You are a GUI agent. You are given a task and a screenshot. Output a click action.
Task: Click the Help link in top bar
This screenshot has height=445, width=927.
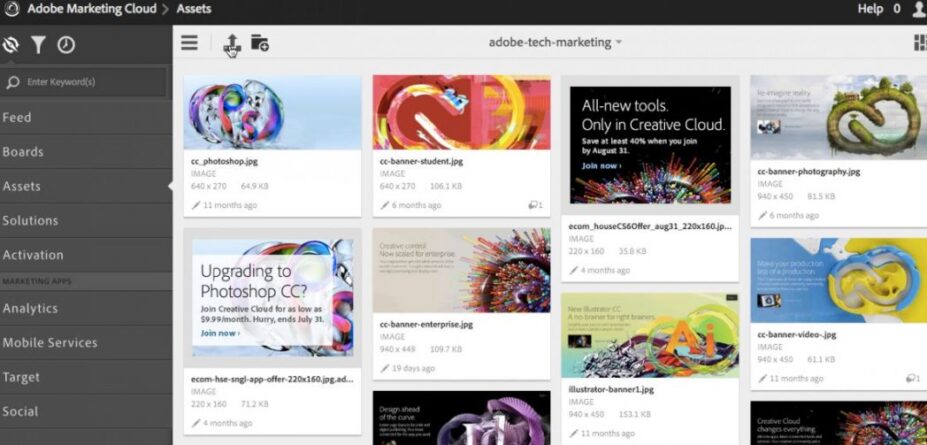870,10
